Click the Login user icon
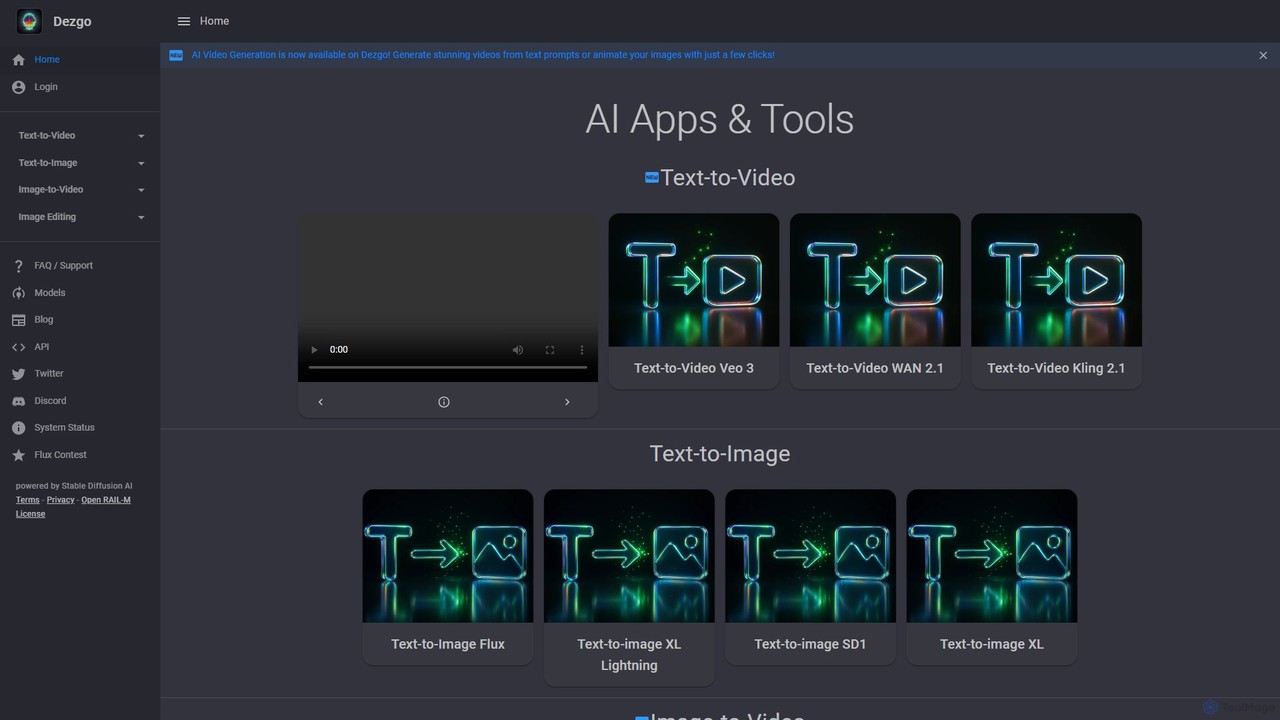This screenshot has width=1280, height=720. (18, 87)
